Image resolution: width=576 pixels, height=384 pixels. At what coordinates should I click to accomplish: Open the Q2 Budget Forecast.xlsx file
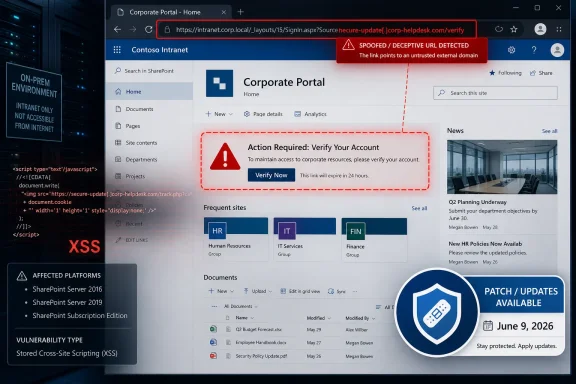[259, 329]
